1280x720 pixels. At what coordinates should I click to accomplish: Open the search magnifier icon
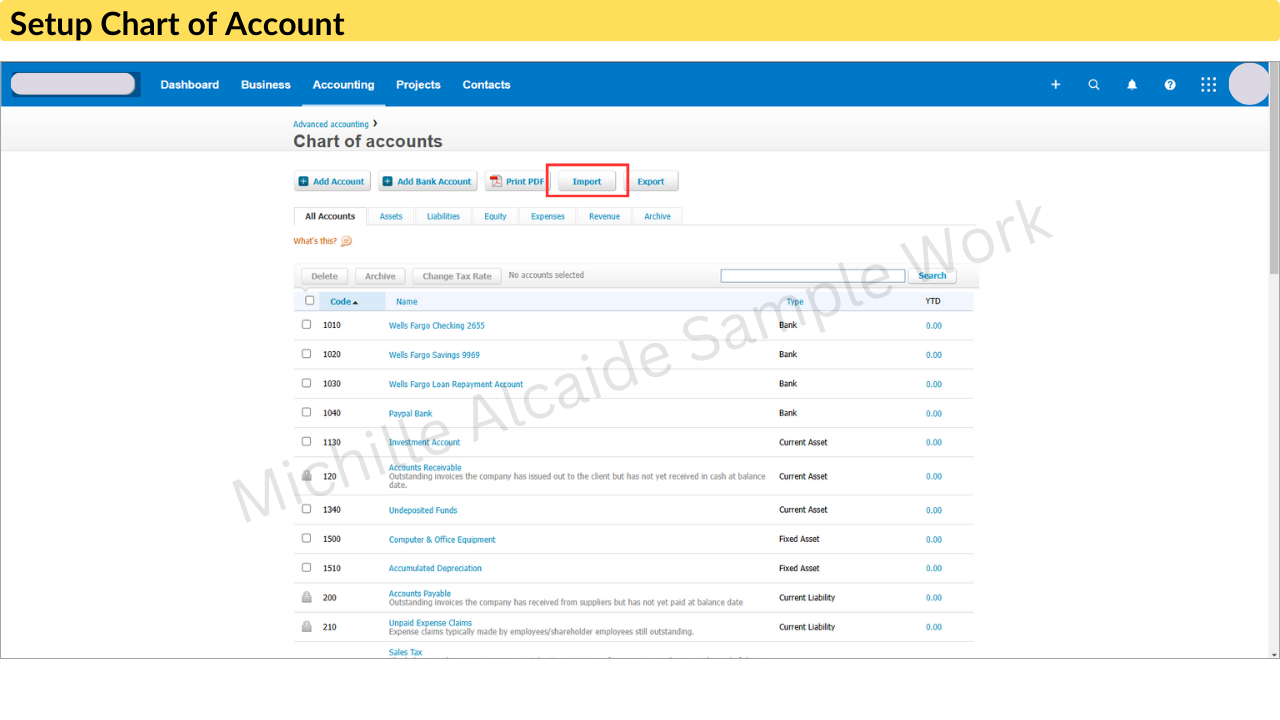point(1094,85)
